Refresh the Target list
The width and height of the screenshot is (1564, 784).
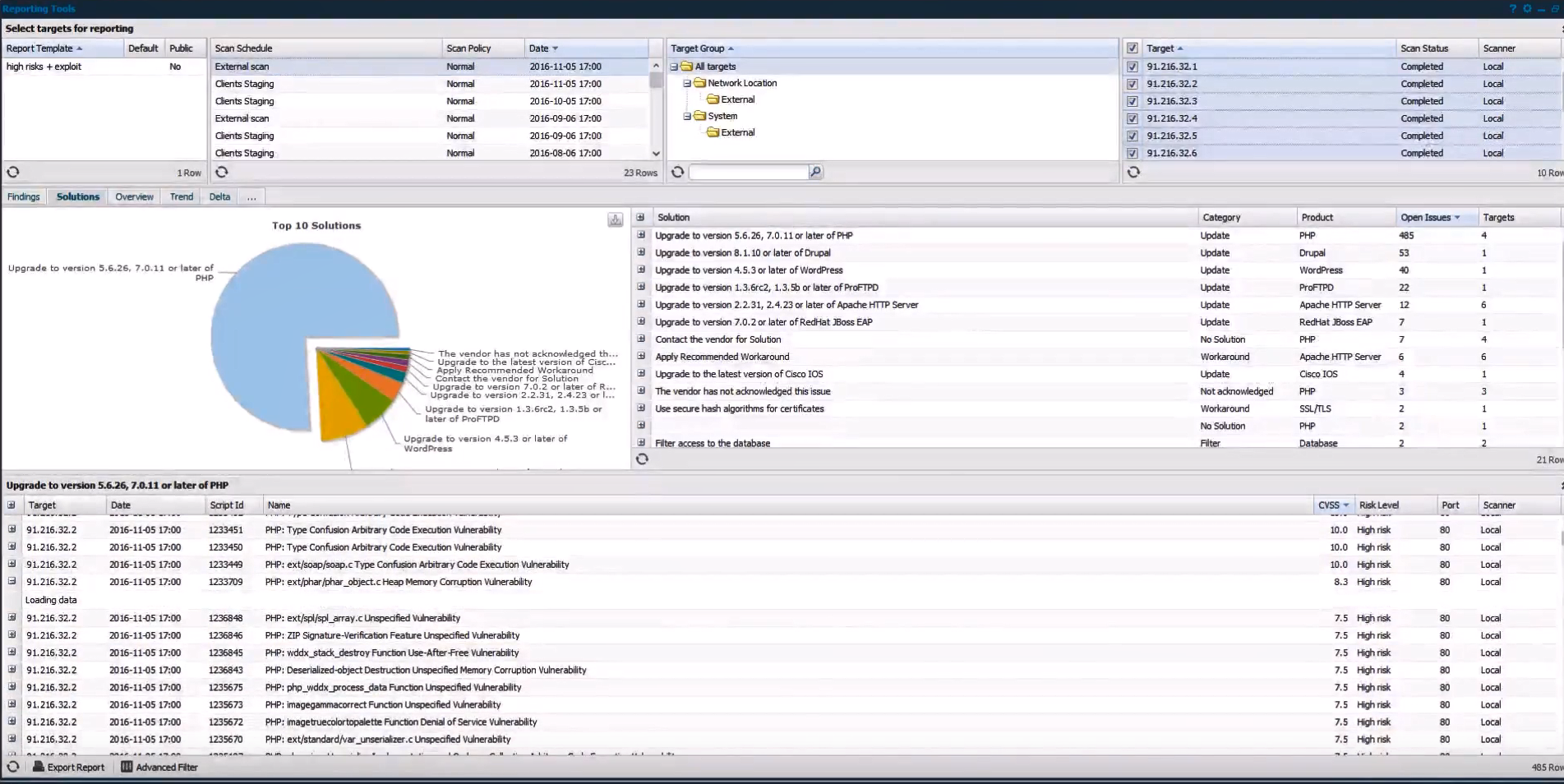point(1133,172)
